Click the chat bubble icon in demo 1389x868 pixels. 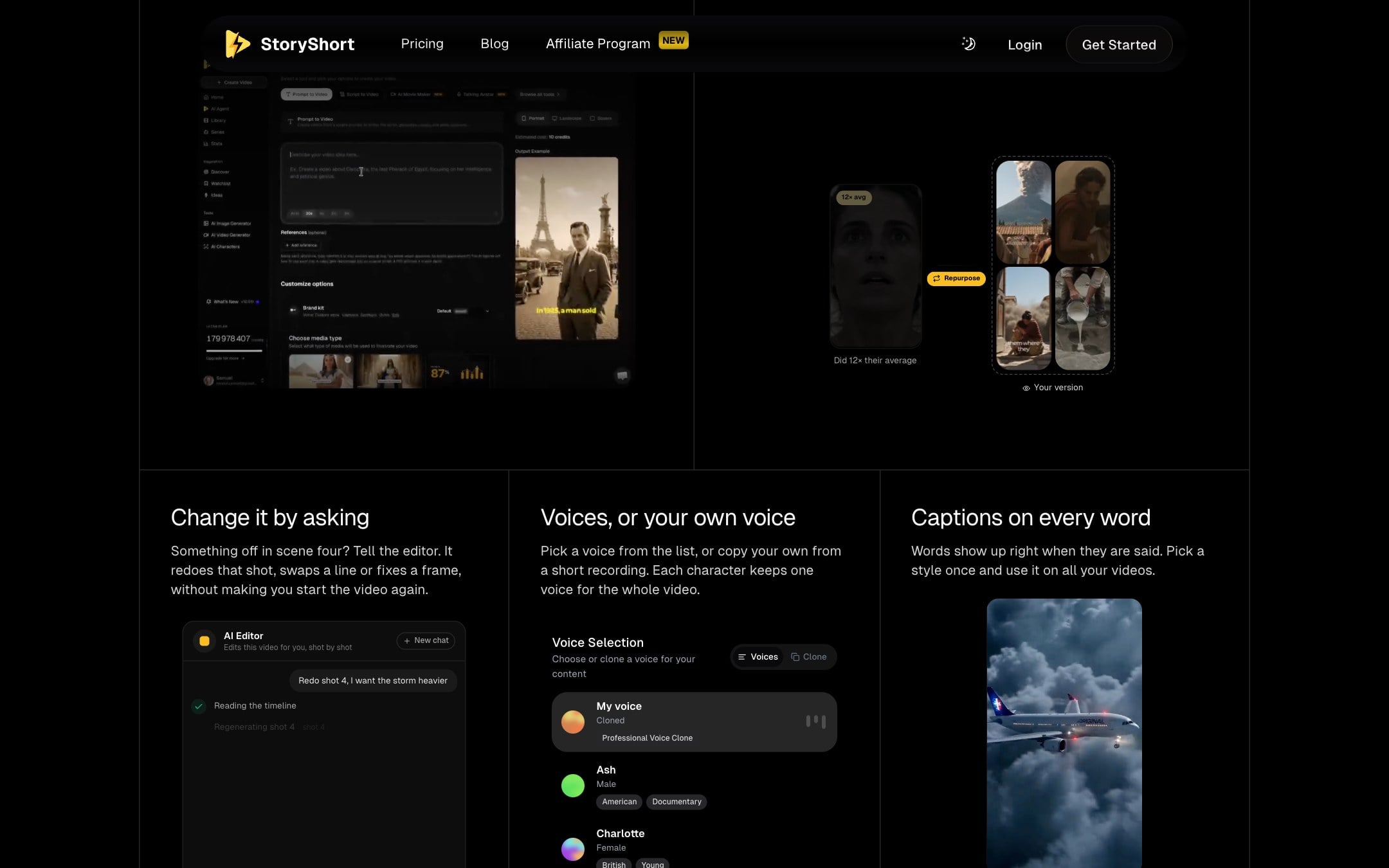click(622, 375)
